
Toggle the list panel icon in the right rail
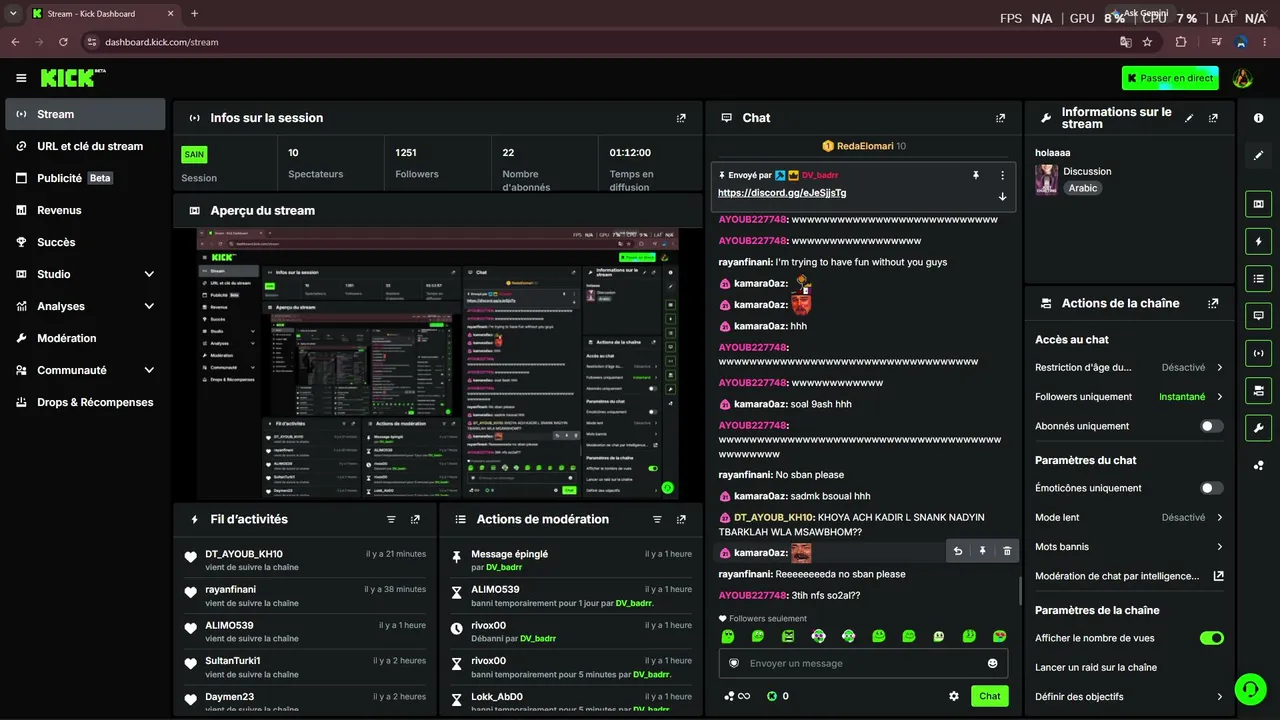click(1258, 278)
